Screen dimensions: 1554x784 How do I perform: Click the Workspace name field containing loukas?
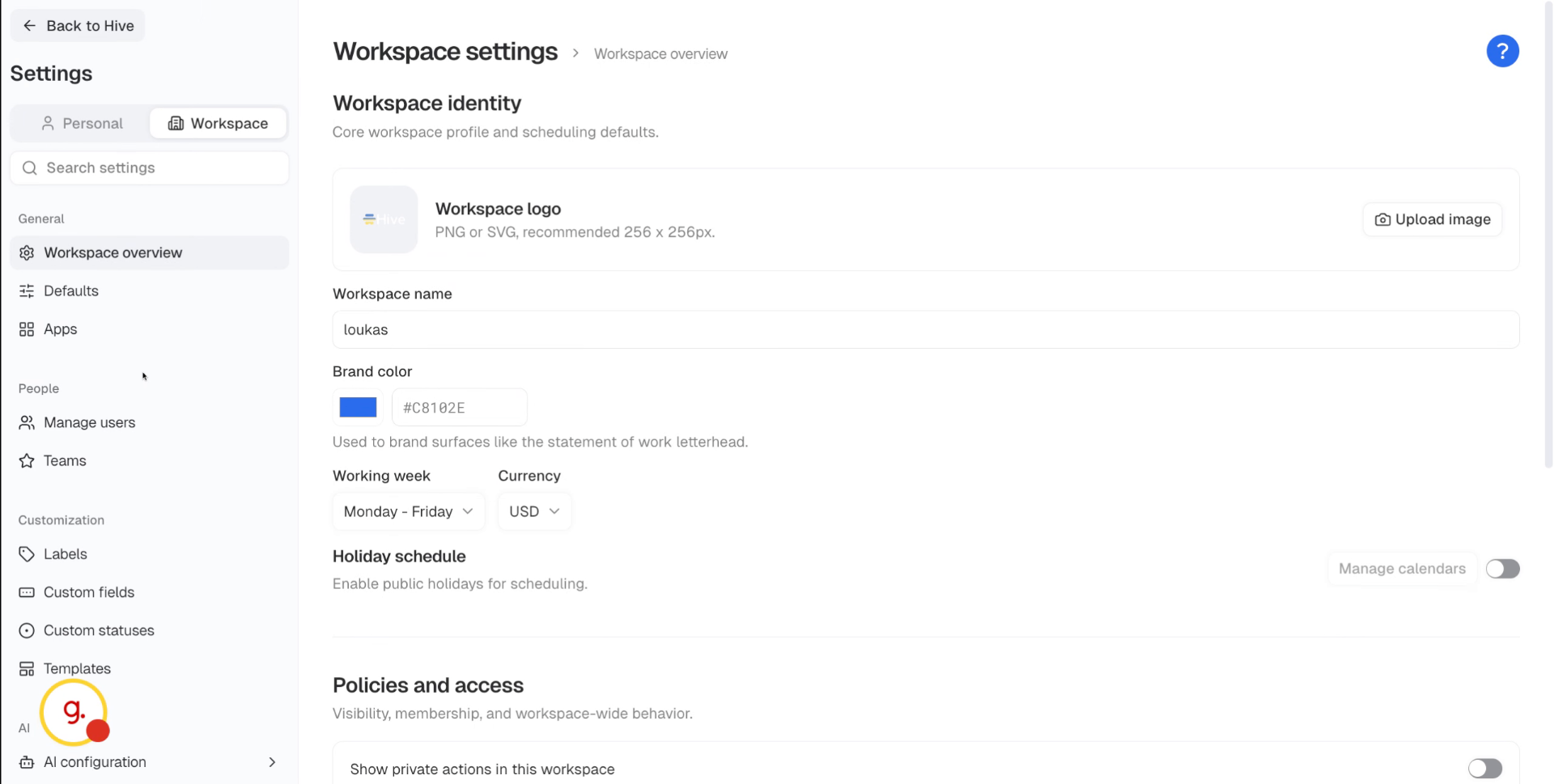click(926, 330)
